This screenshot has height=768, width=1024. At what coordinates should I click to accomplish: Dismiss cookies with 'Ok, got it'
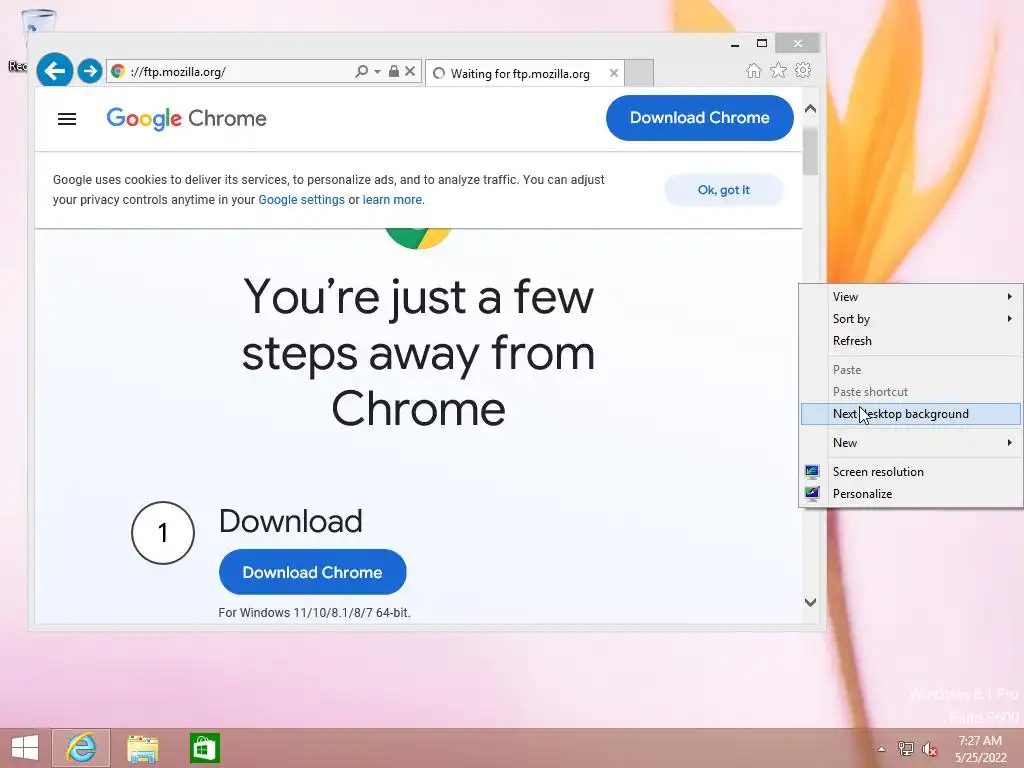click(x=724, y=190)
